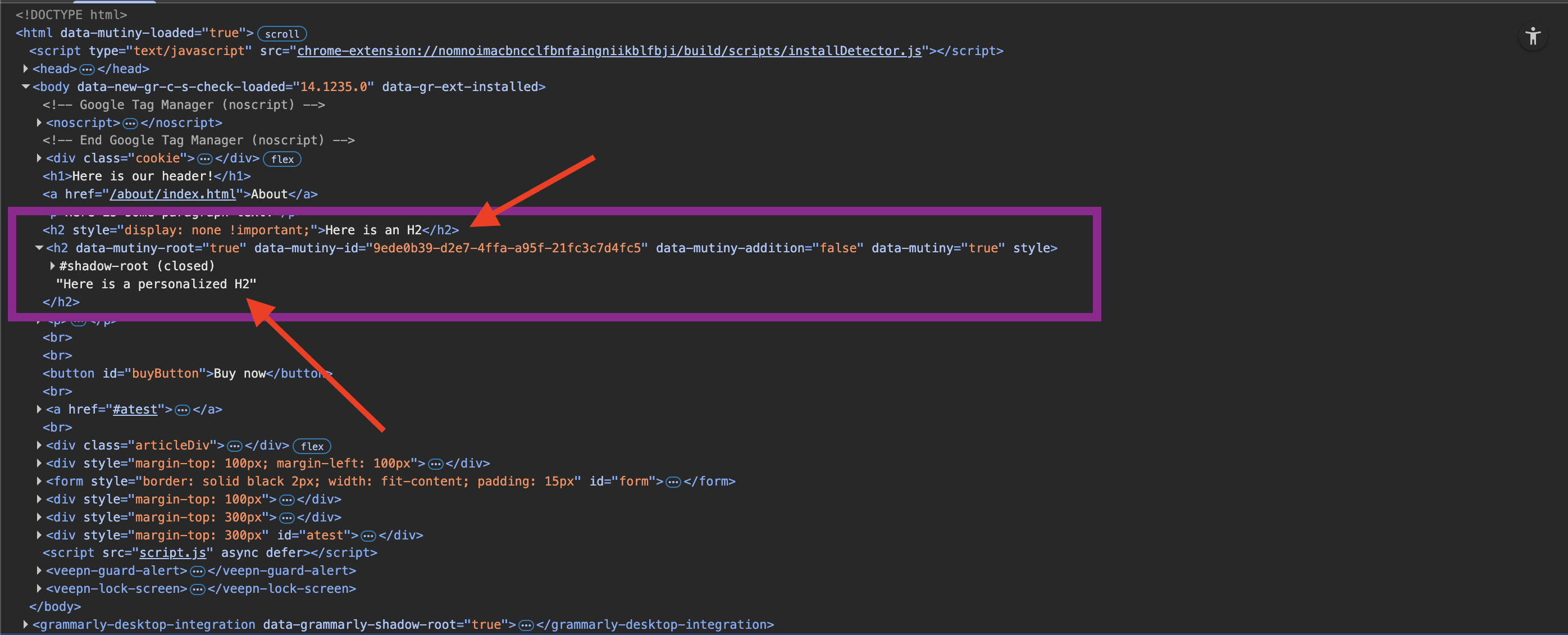Expand the div with id atest
The image size is (1568, 635).
click(x=39, y=535)
